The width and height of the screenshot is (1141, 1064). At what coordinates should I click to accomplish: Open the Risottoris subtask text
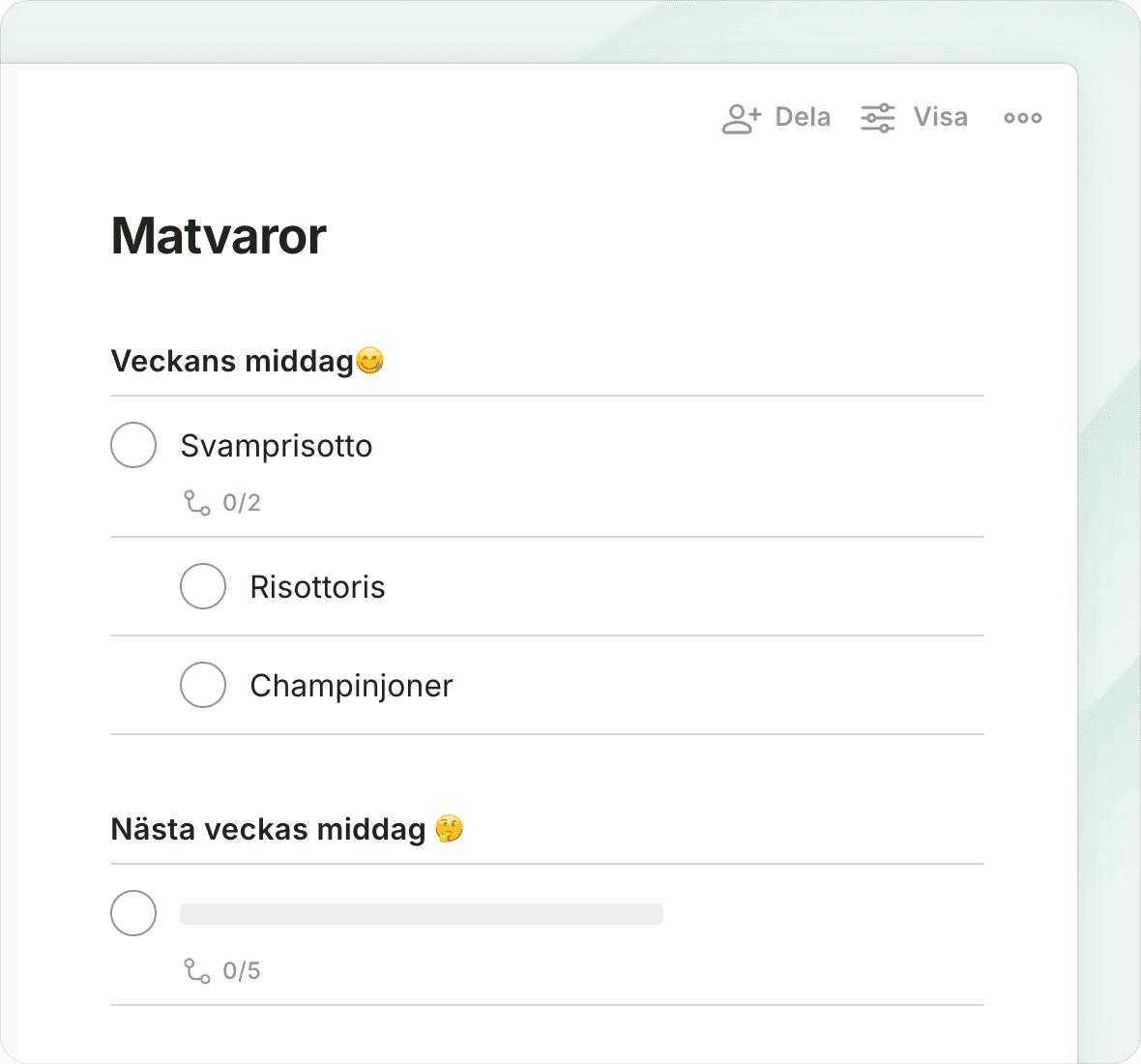pyautogui.click(x=317, y=587)
